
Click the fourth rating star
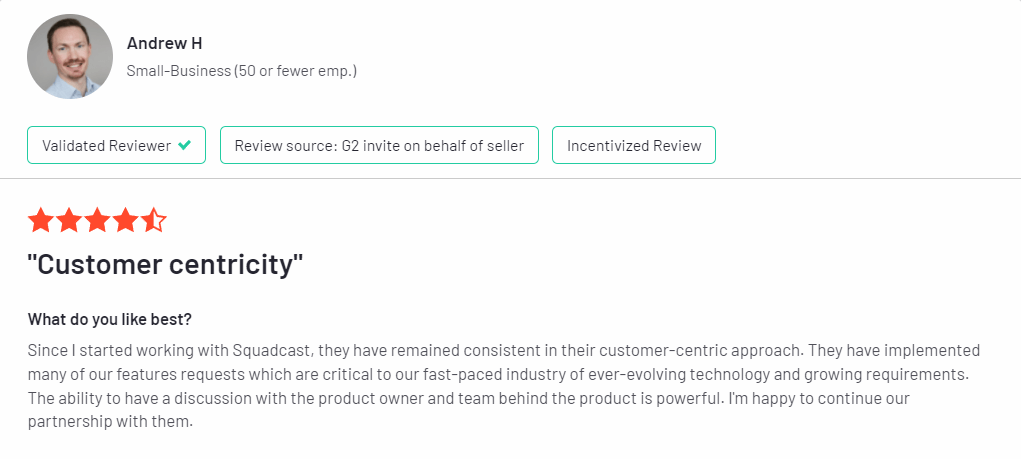(x=125, y=221)
